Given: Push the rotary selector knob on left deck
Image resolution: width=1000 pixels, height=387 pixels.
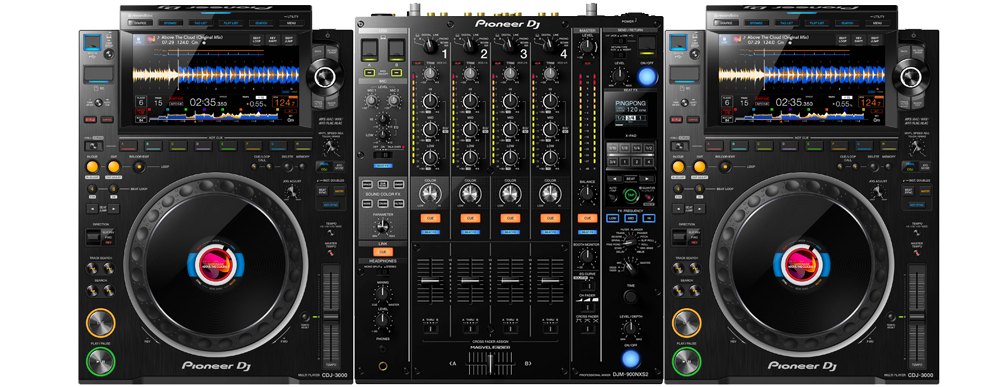Looking at the screenshot, I should pos(324,77).
